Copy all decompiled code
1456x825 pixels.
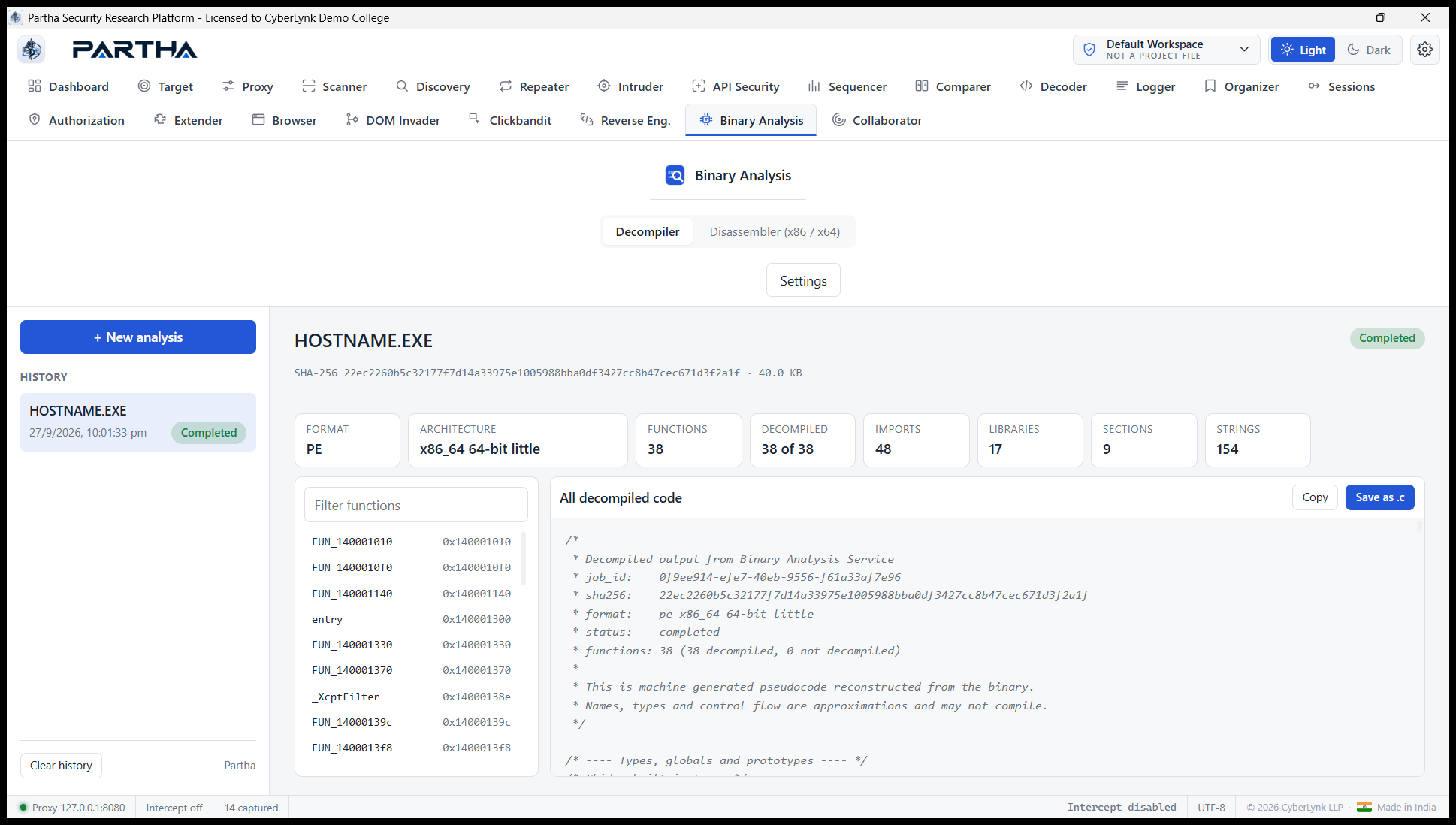(x=1315, y=497)
